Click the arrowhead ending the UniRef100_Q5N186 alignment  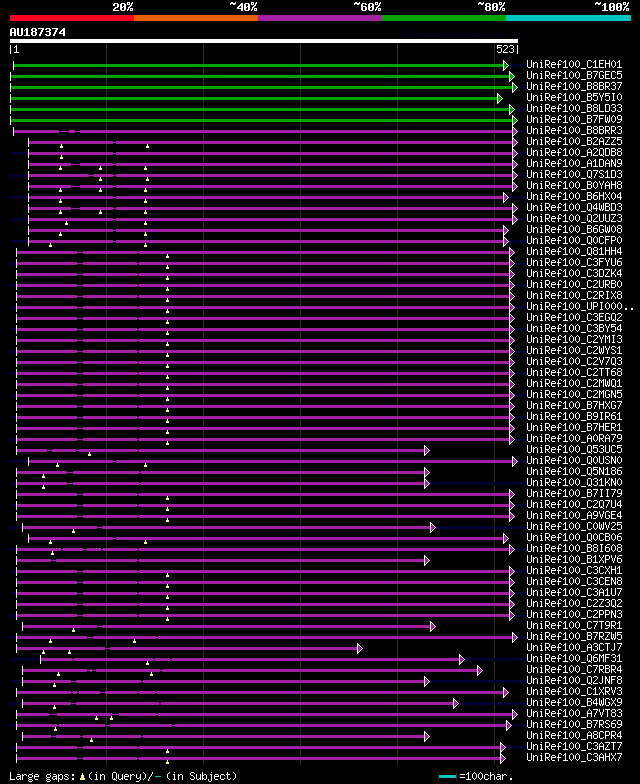point(426,472)
